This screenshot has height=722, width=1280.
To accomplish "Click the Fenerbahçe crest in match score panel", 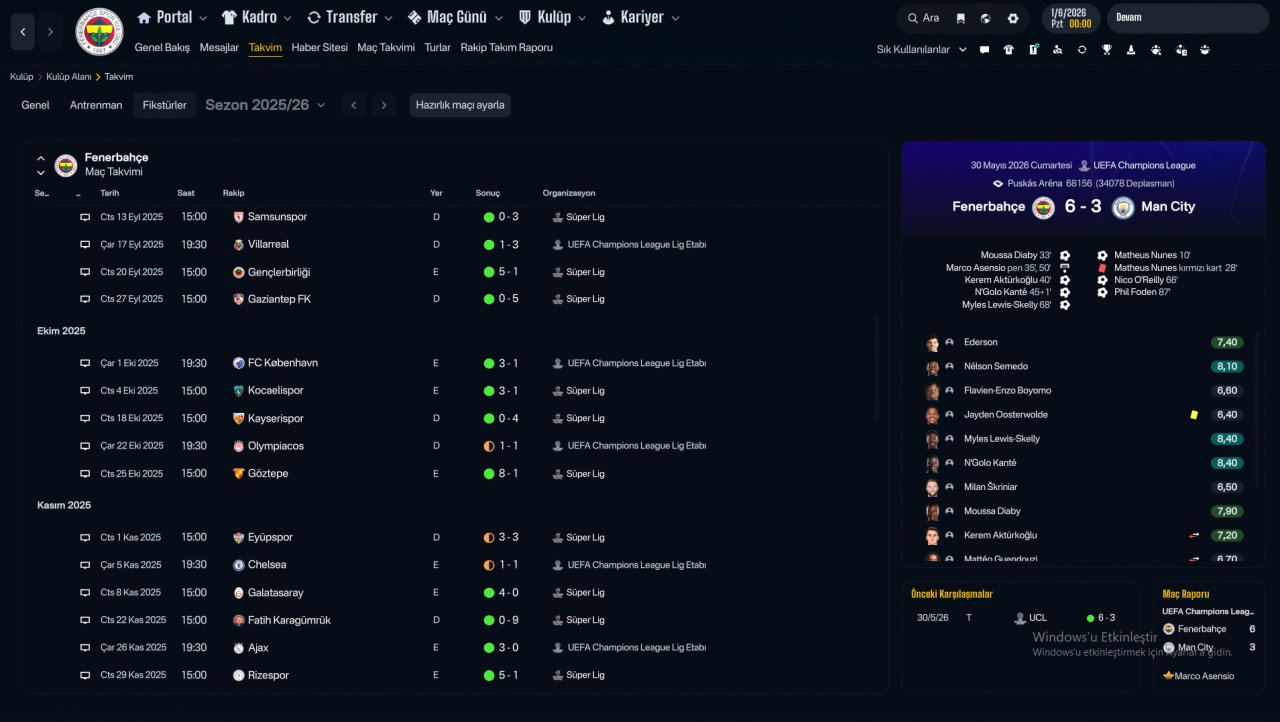I will click(x=1044, y=207).
